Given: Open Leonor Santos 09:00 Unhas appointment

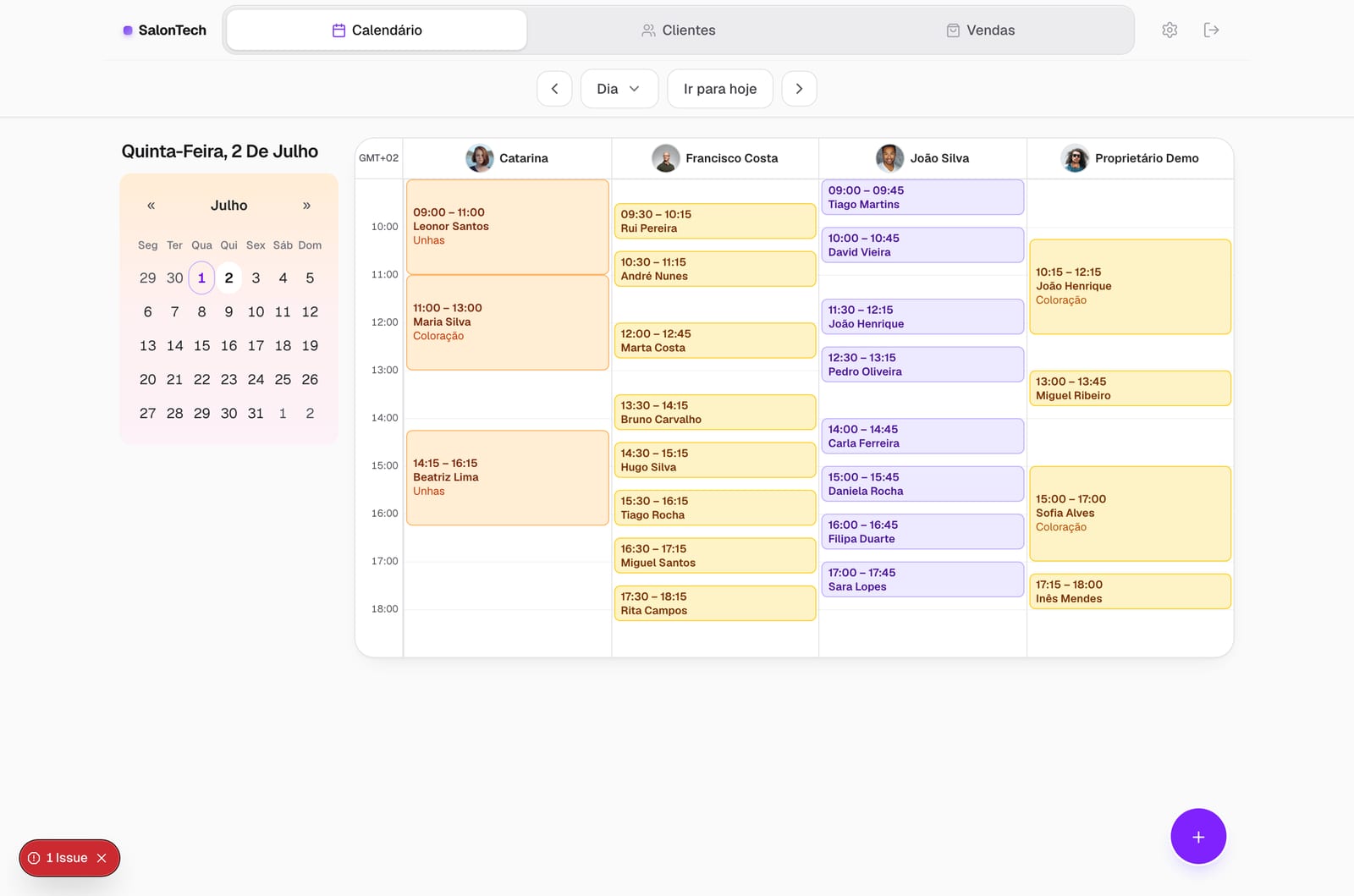Looking at the screenshot, I should point(508,227).
